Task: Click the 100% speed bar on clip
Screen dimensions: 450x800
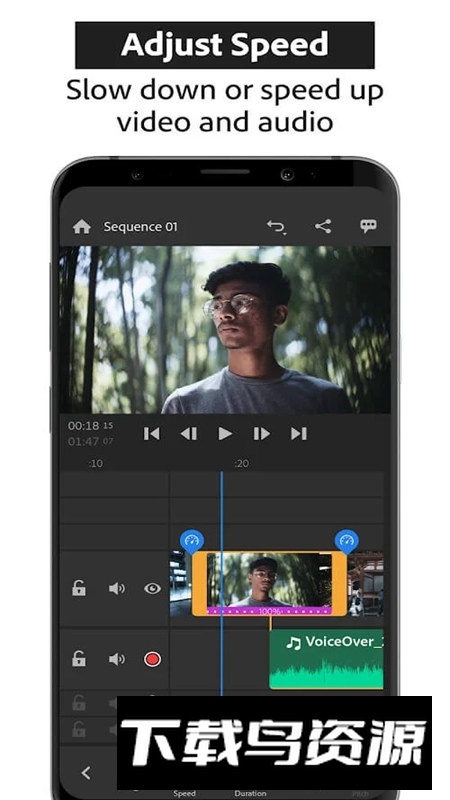Action: [269, 611]
